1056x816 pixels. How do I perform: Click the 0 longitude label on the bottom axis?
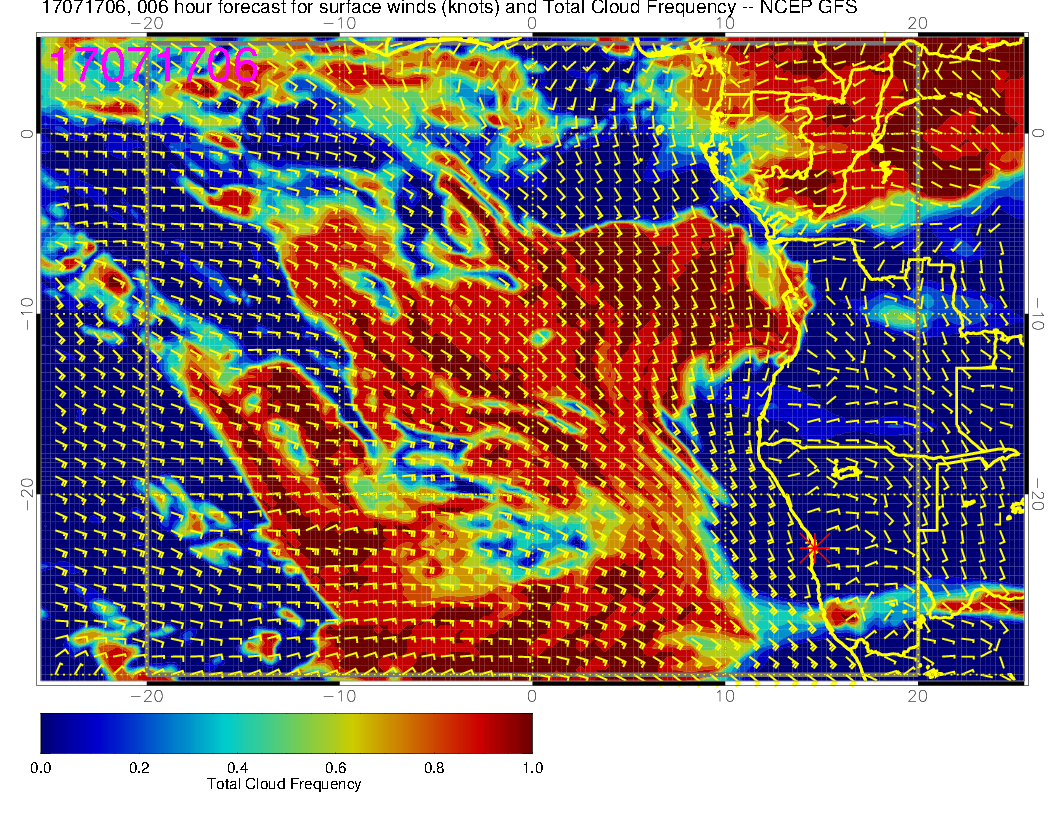tap(531, 696)
